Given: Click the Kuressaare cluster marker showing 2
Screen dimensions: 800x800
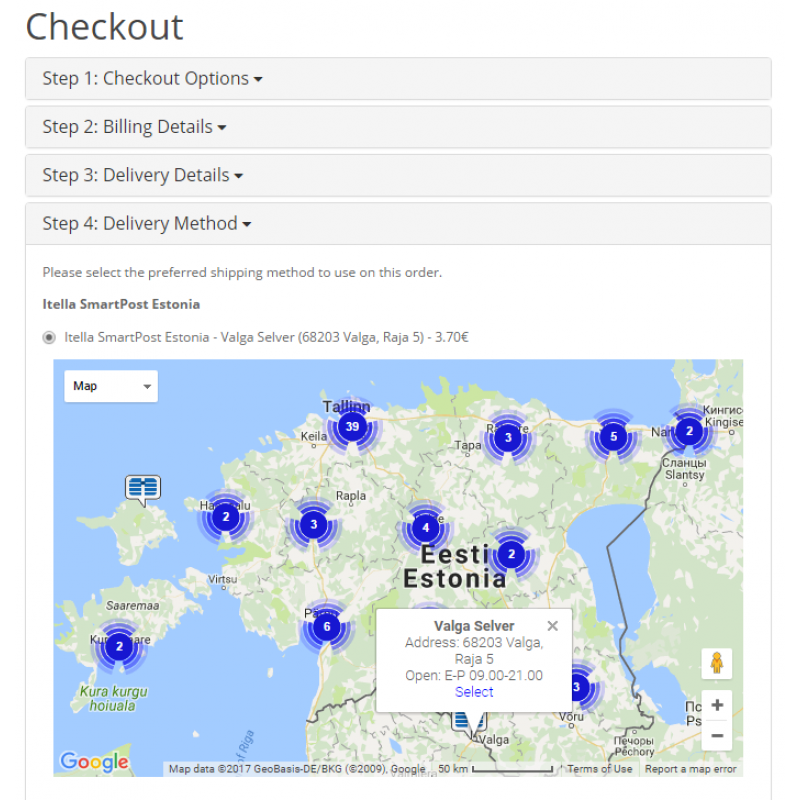Looking at the screenshot, I should 119,646.
